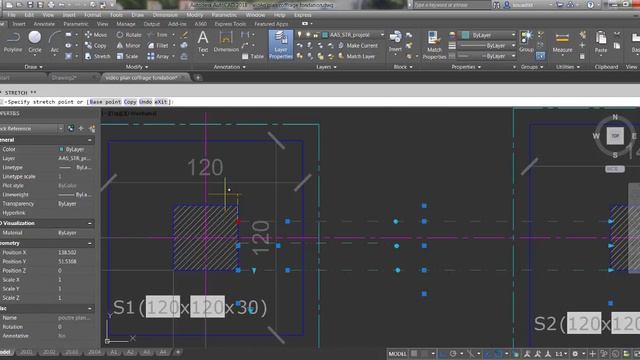The width and height of the screenshot is (640, 360).
Task: Click the TOP face of the ViewCube
Action: pyautogui.click(x=615, y=136)
